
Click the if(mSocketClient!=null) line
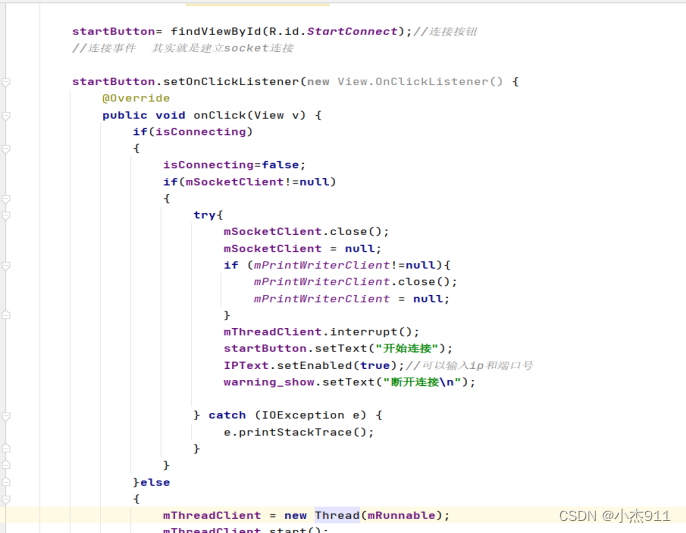(249, 182)
